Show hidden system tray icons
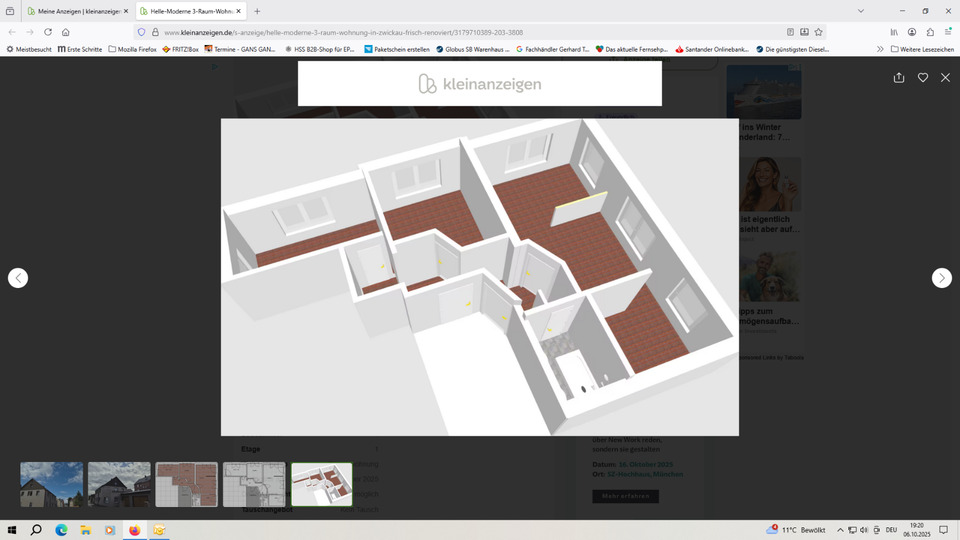This screenshot has height=540, width=960. pyautogui.click(x=840, y=530)
